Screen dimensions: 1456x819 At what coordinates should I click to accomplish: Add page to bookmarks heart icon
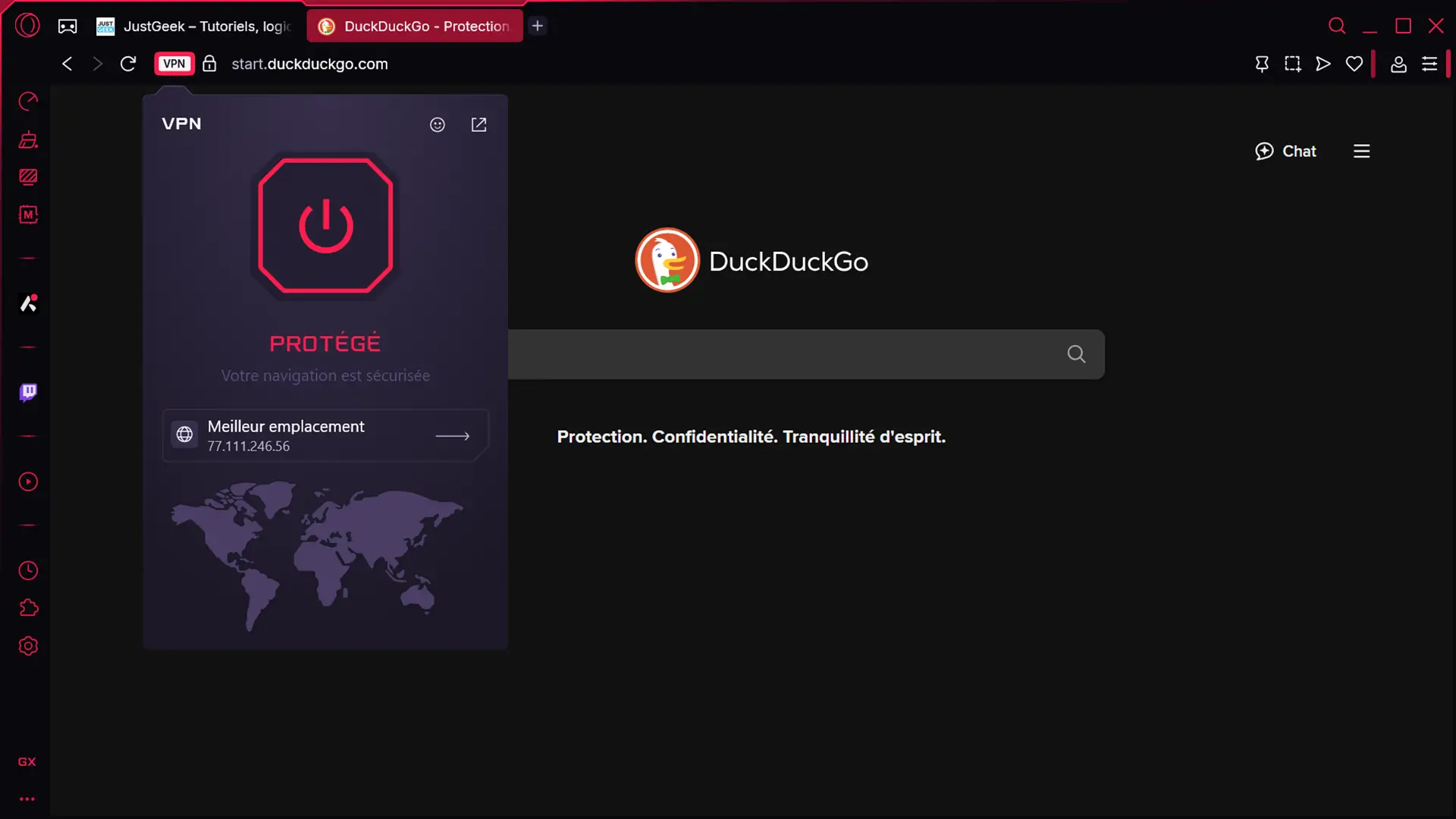tap(1354, 64)
